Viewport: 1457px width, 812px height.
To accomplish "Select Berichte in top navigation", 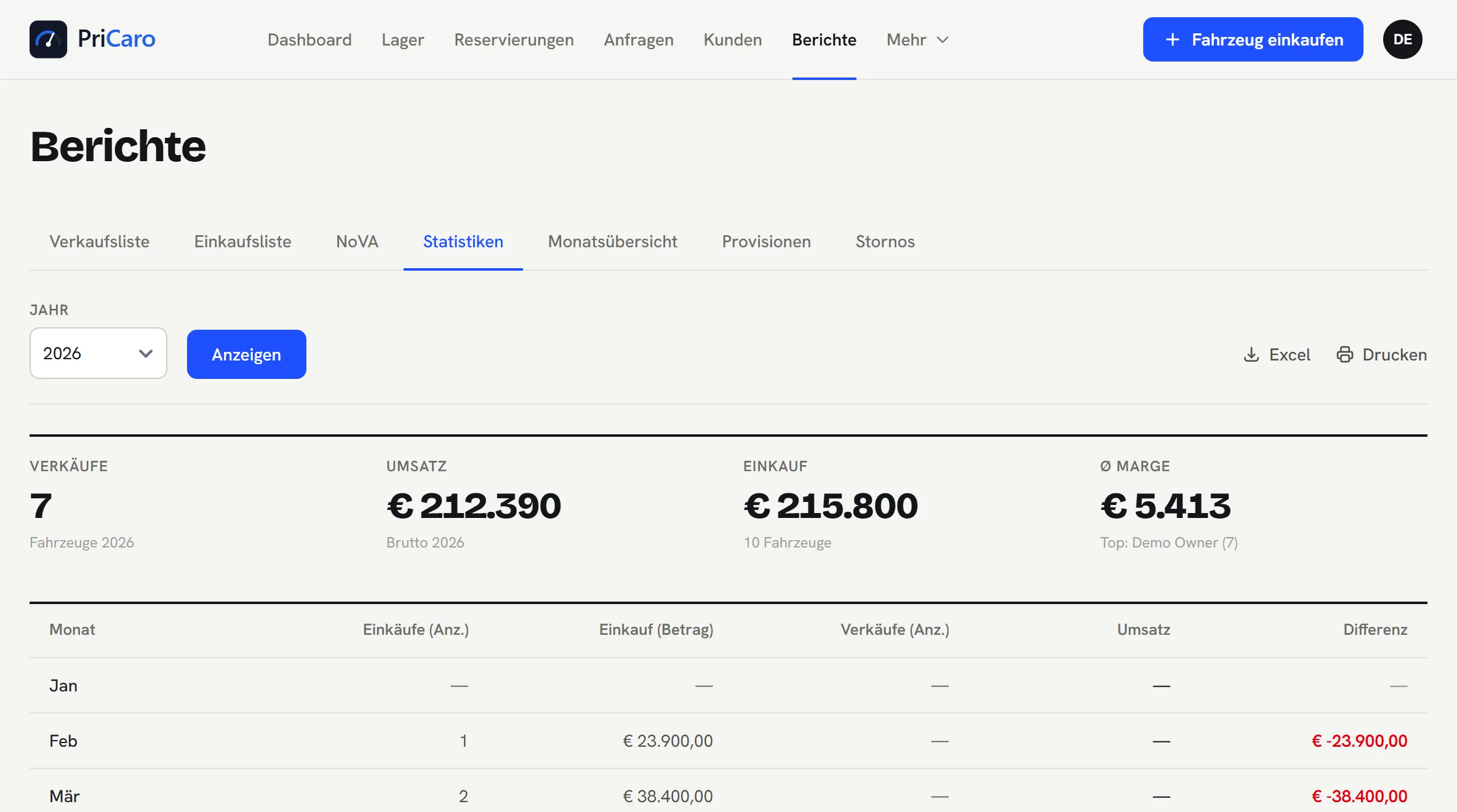I will [824, 39].
